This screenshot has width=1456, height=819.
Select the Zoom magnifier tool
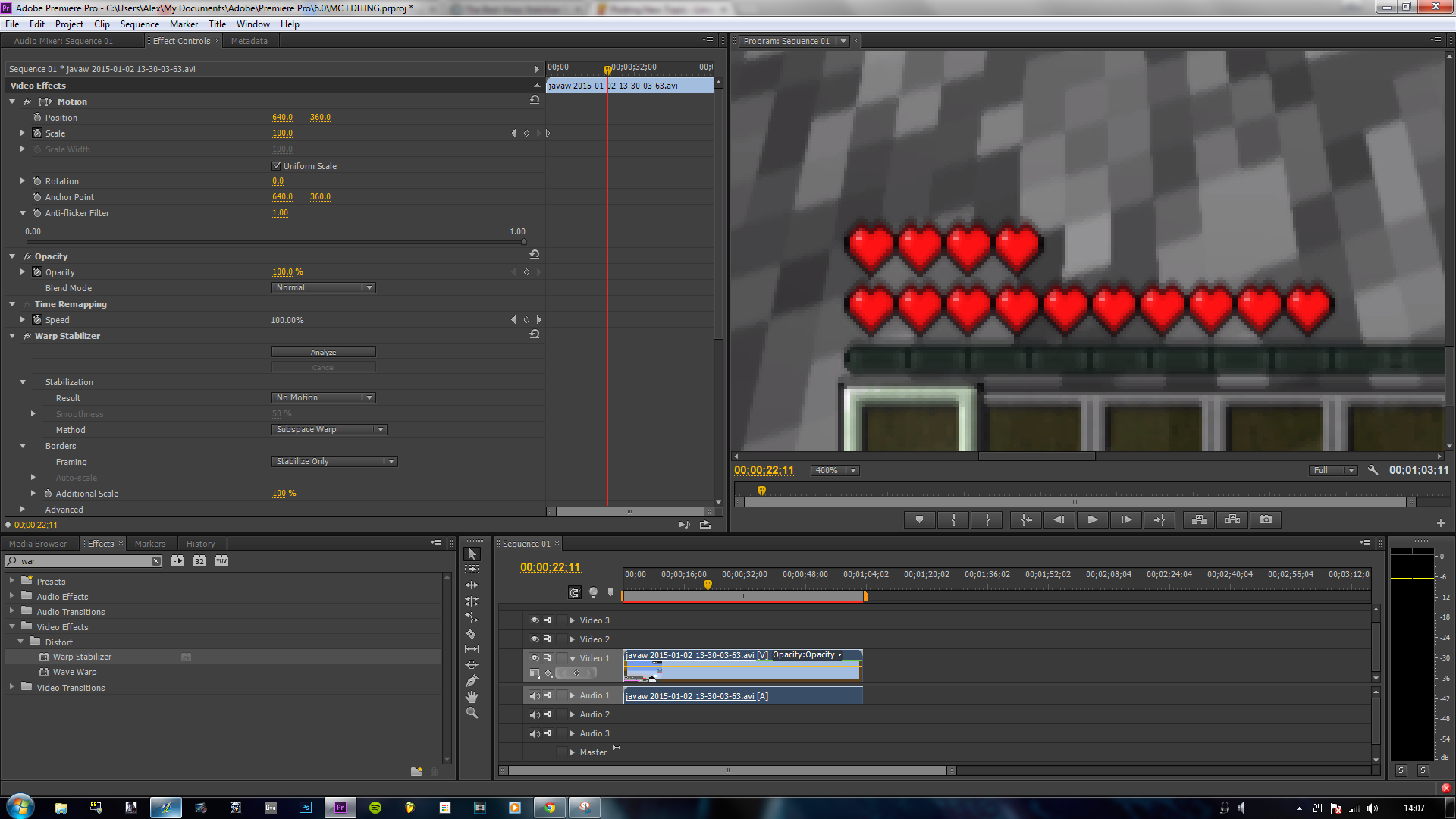coord(472,713)
